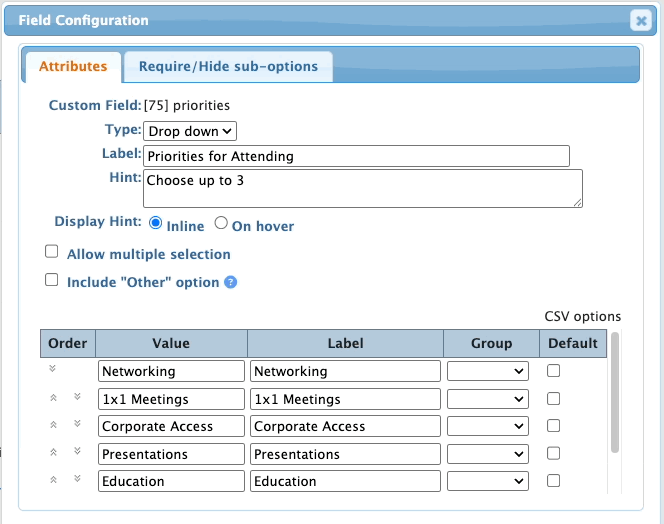
Task: Click into the Hint text area
Action: (x=363, y=189)
